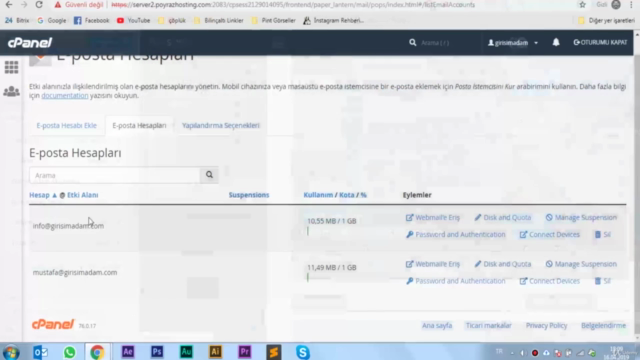Click Connect Devices for info account
This screenshot has height=360, width=640.
(549, 235)
